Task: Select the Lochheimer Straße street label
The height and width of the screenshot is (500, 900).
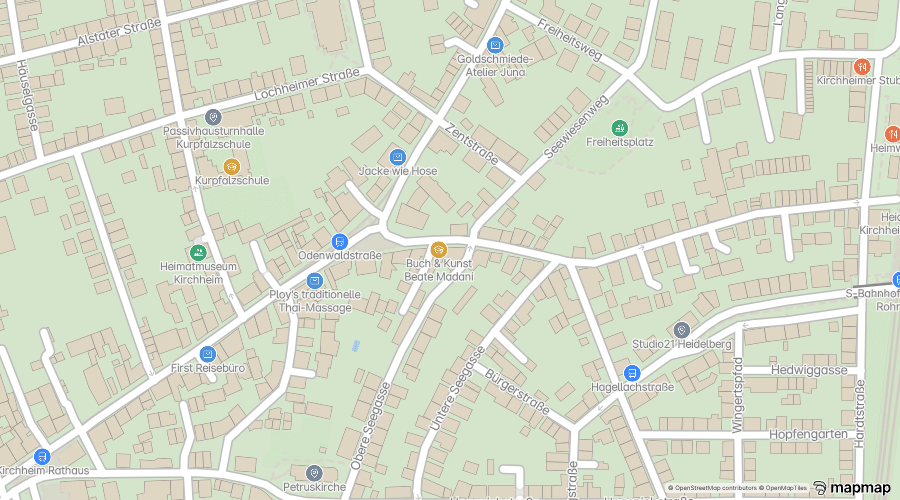Action: click(x=307, y=84)
